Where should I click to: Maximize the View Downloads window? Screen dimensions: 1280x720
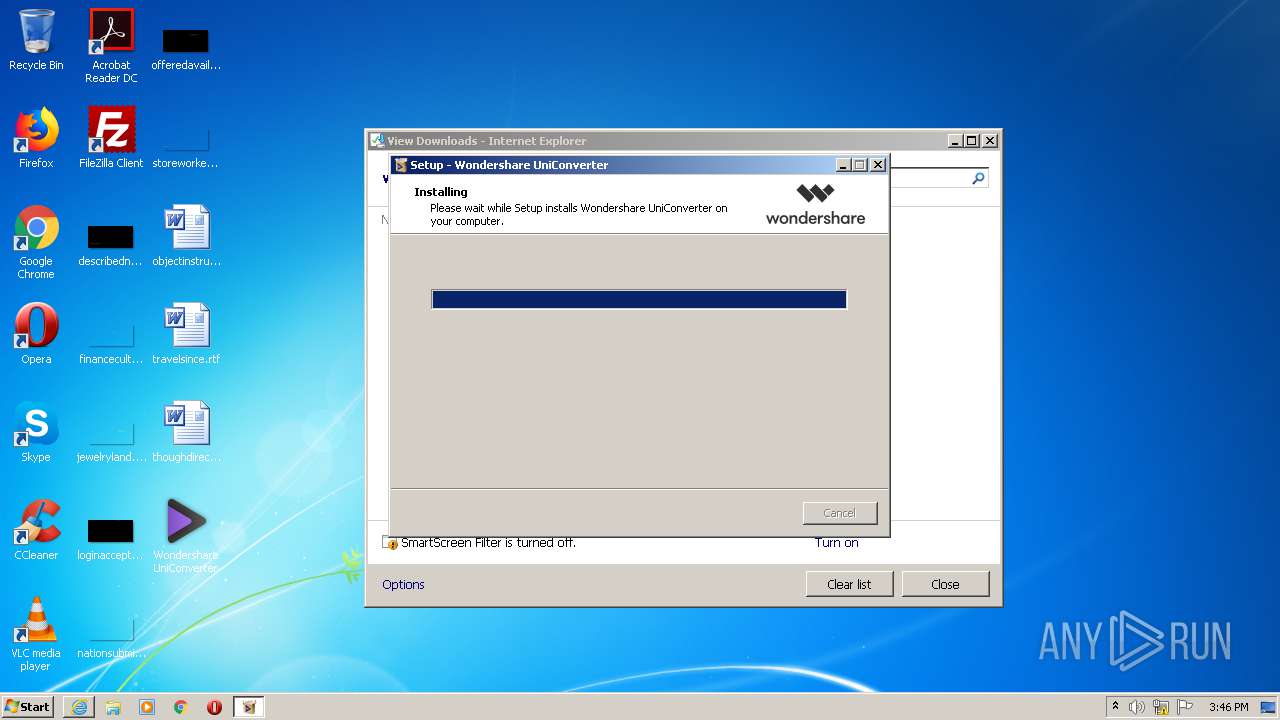pyautogui.click(x=971, y=141)
